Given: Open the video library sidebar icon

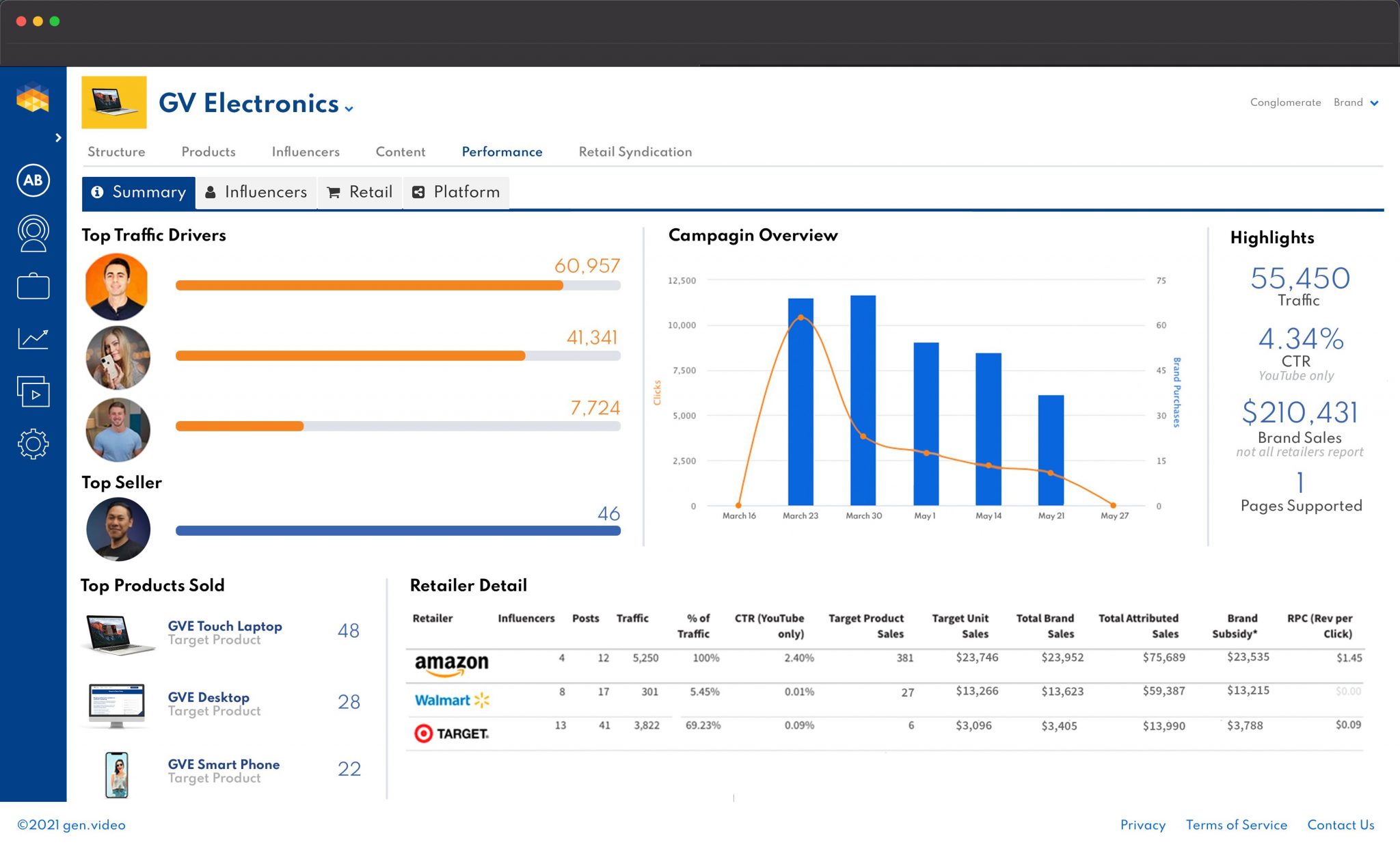Looking at the screenshot, I should [x=33, y=392].
